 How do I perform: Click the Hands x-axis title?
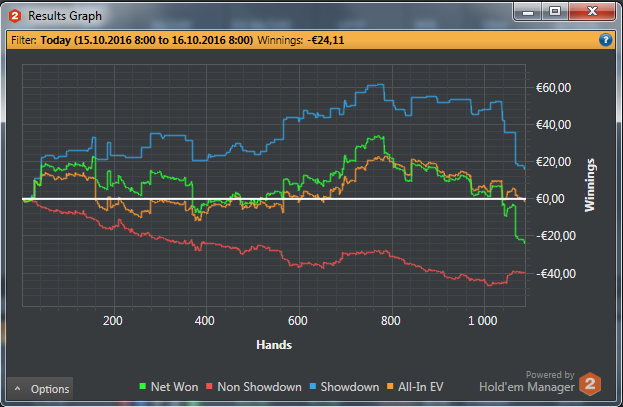[274, 345]
